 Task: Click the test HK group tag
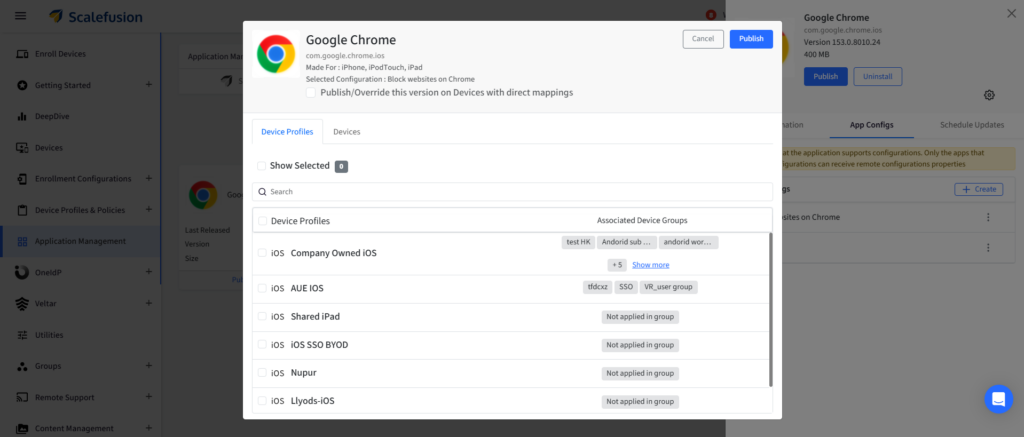pyautogui.click(x=578, y=242)
